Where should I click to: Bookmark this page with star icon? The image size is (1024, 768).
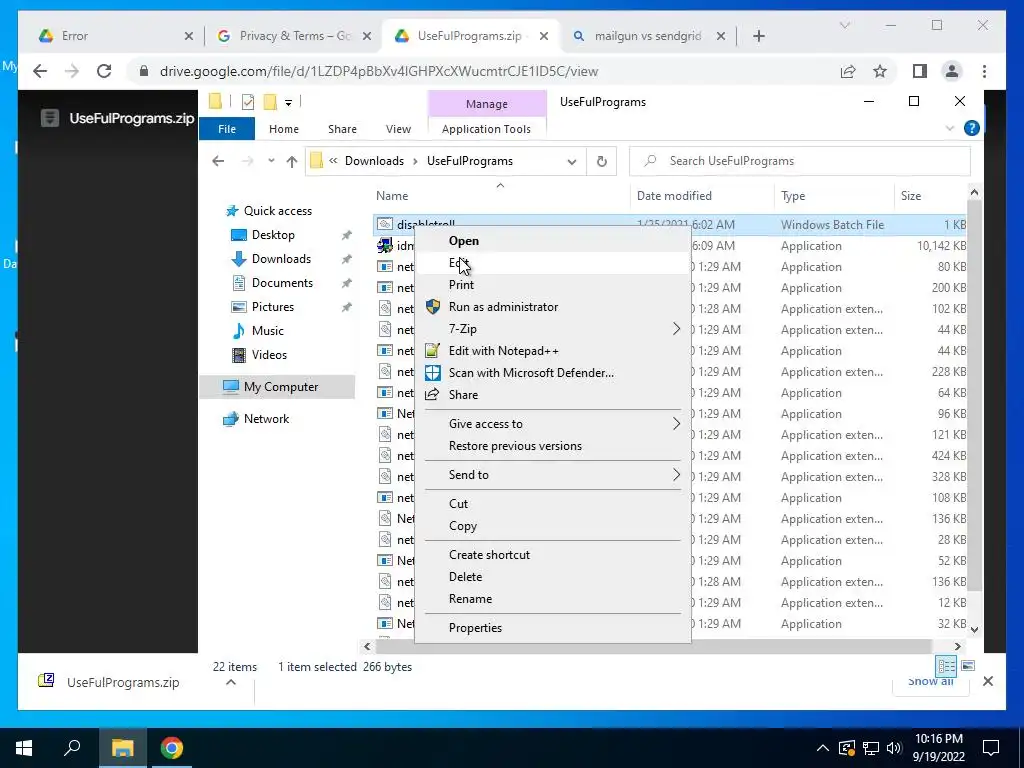click(x=880, y=71)
